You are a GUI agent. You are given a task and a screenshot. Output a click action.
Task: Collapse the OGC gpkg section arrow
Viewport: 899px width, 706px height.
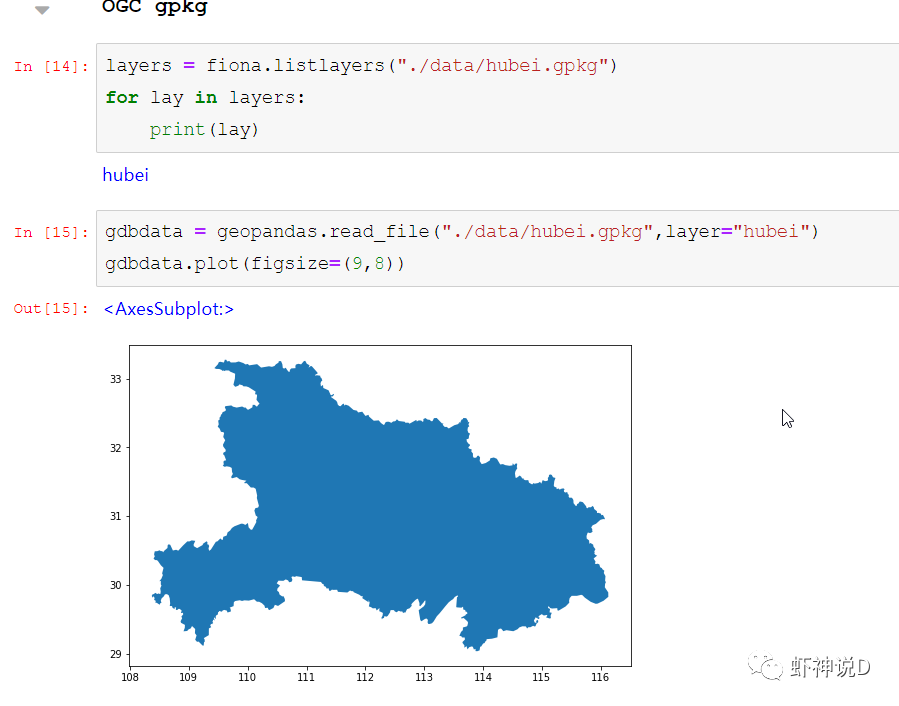[41, 10]
